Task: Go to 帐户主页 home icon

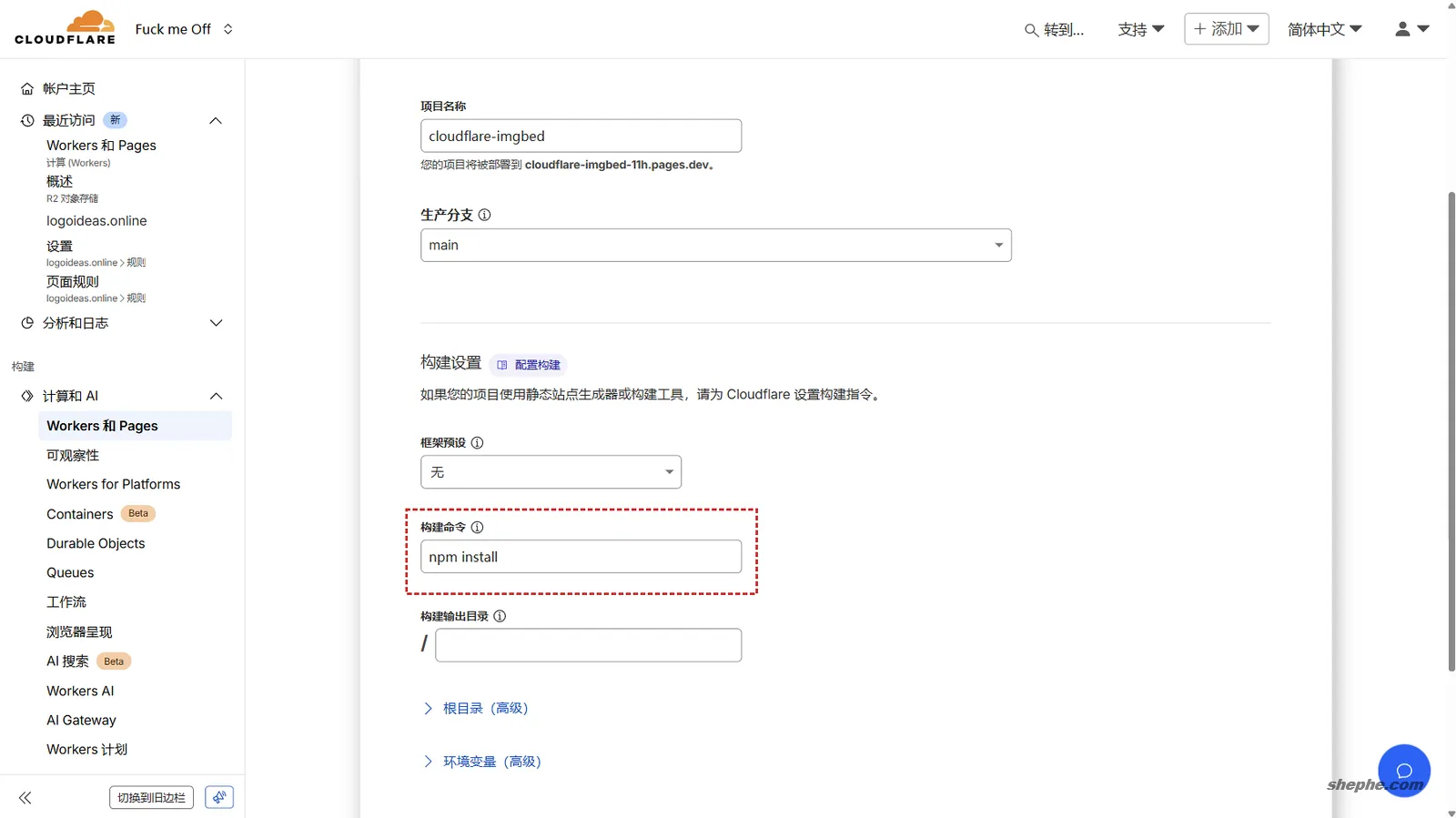Action: coord(27,88)
